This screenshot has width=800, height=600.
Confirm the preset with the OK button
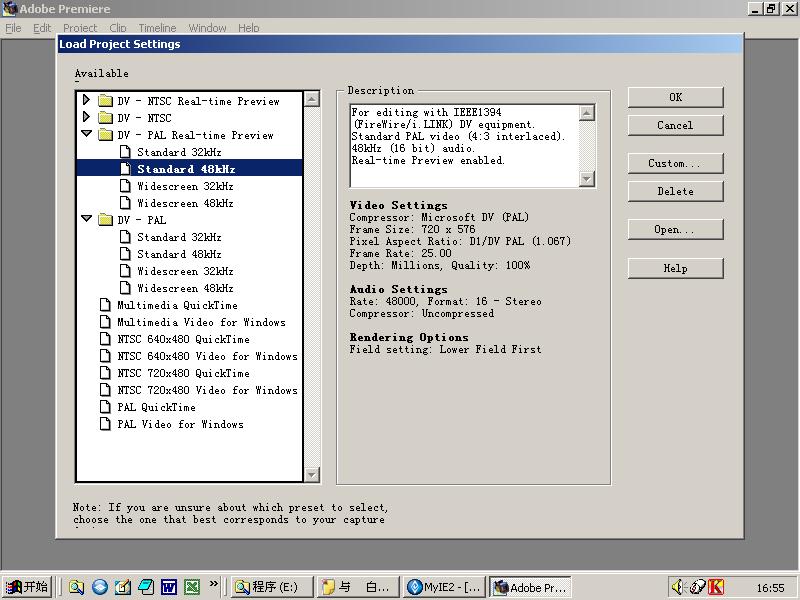pyautogui.click(x=676, y=97)
